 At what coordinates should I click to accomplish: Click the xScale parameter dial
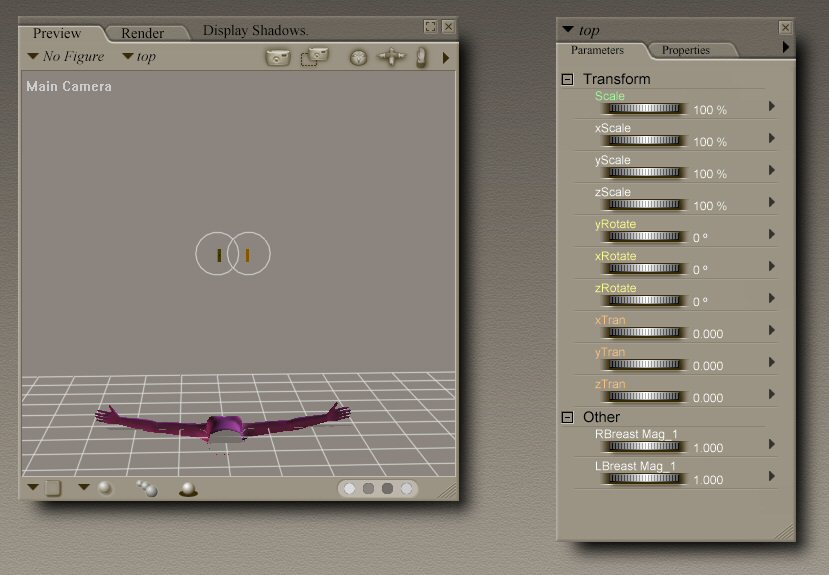click(x=646, y=141)
